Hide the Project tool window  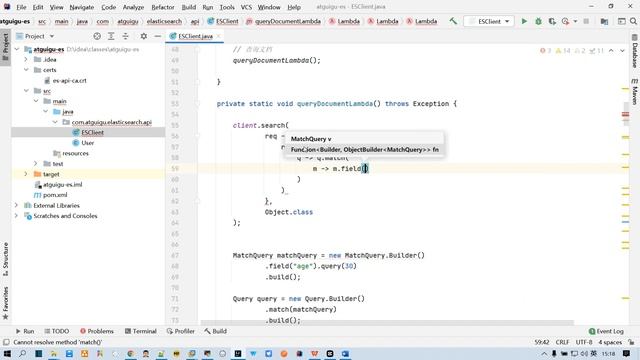(158, 36)
